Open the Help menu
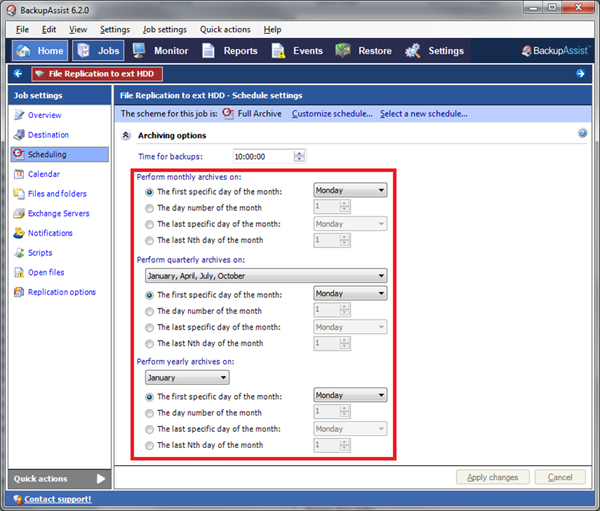This screenshot has width=600, height=511. pyautogui.click(x=272, y=29)
